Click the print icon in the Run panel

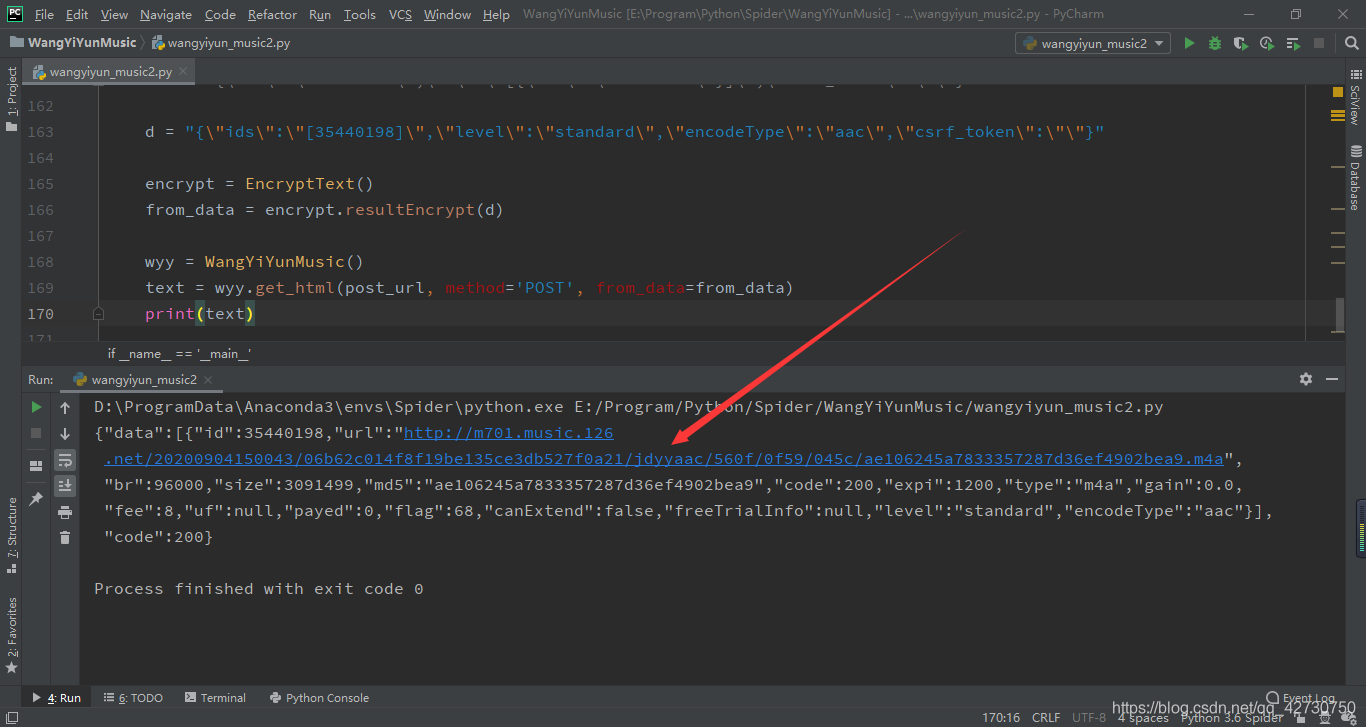click(65, 512)
